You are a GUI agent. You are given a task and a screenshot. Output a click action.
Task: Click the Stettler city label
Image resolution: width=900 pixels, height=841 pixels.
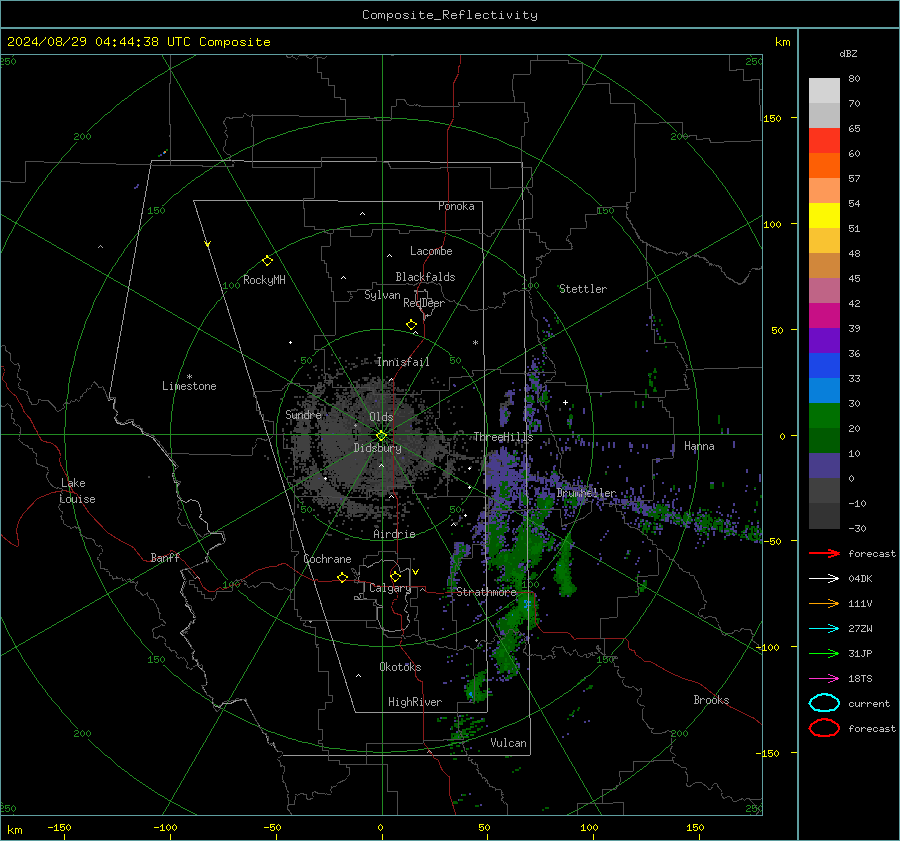click(x=583, y=289)
